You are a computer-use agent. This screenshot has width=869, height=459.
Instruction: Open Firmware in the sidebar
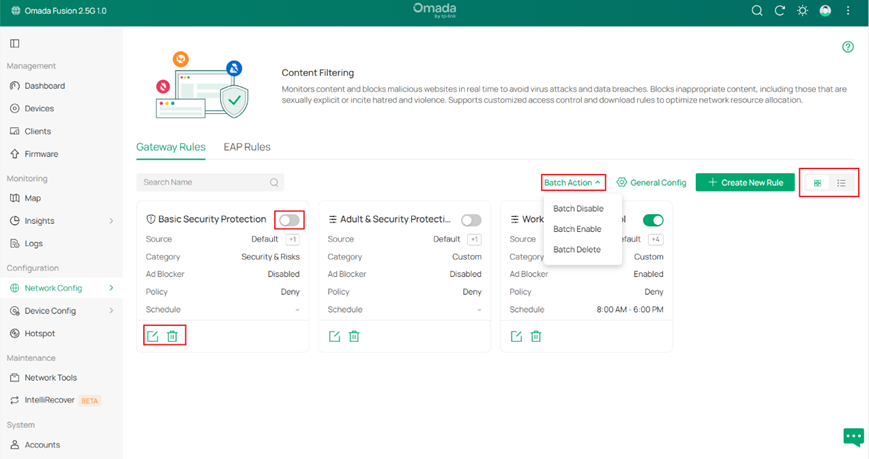41,154
